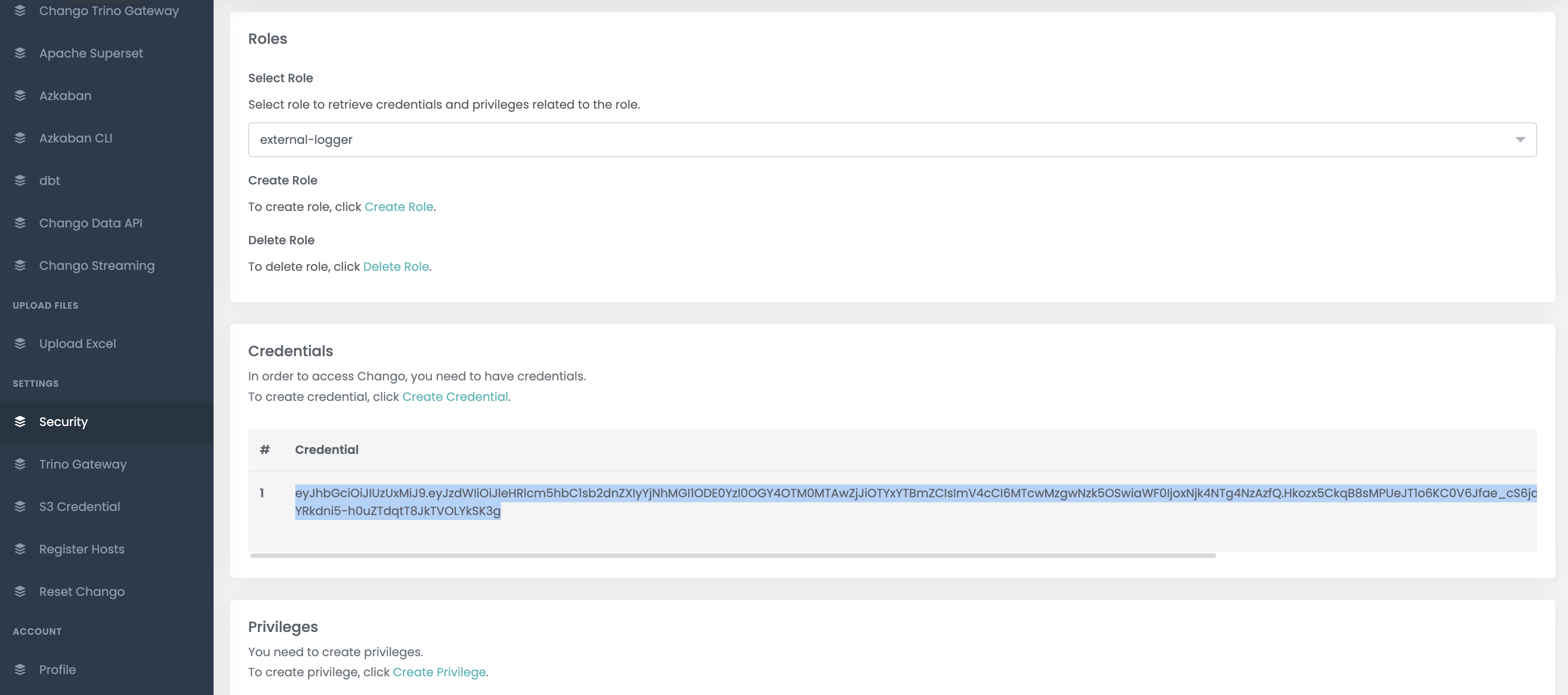Viewport: 1568px width, 695px height.
Task: Click the Profile sidebar icon
Action: (x=20, y=669)
